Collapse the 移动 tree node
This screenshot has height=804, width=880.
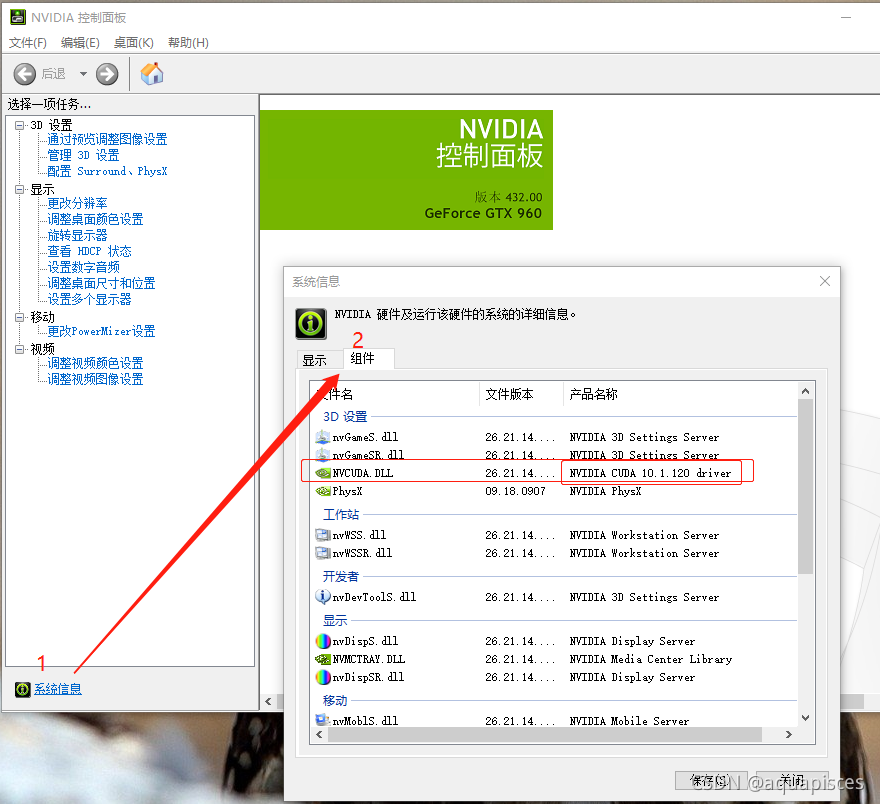pos(20,317)
